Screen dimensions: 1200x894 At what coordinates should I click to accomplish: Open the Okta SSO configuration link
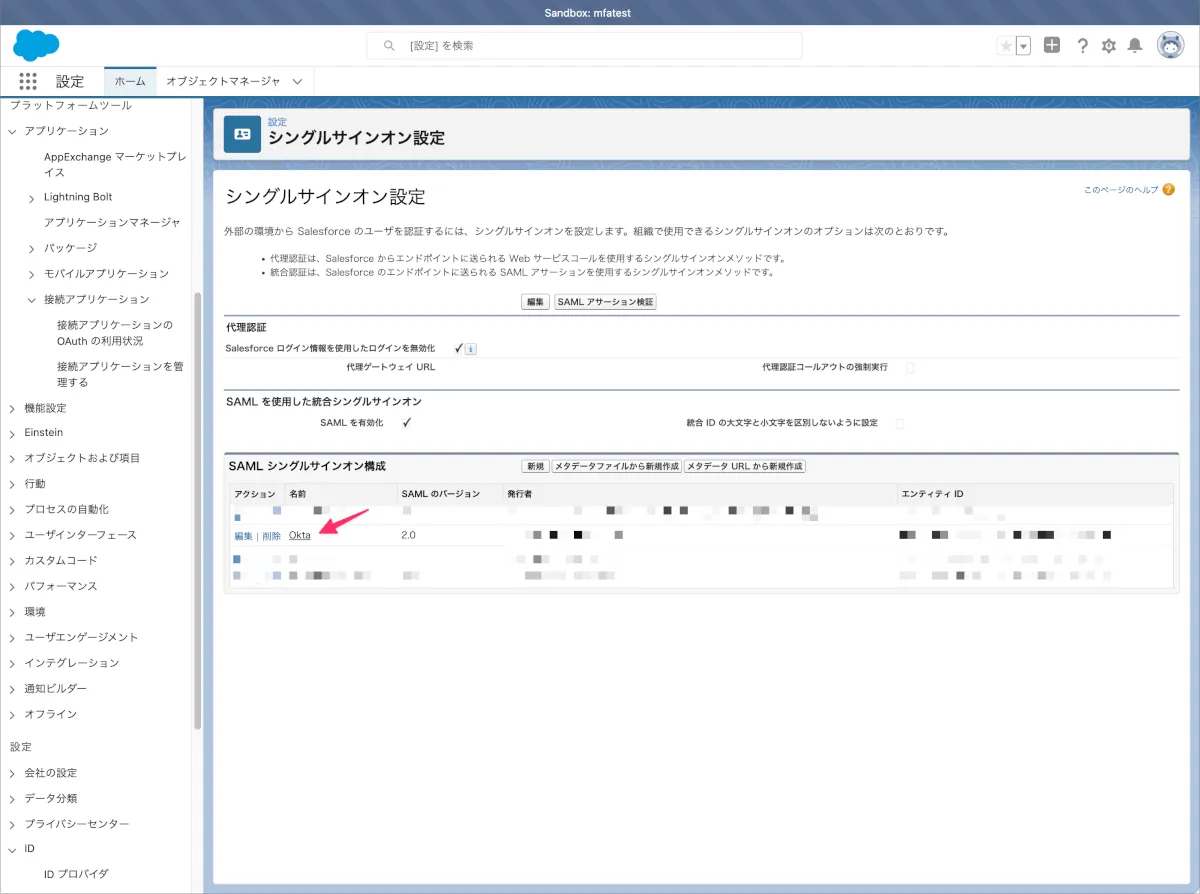[299, 536]
